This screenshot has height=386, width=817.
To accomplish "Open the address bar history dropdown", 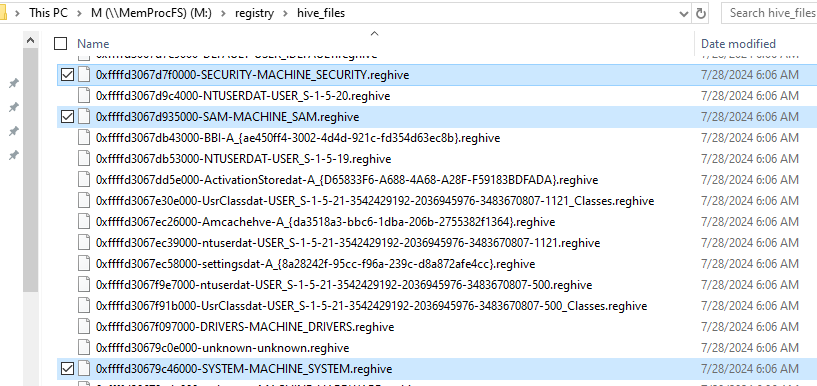I will (x=684, y=14).
